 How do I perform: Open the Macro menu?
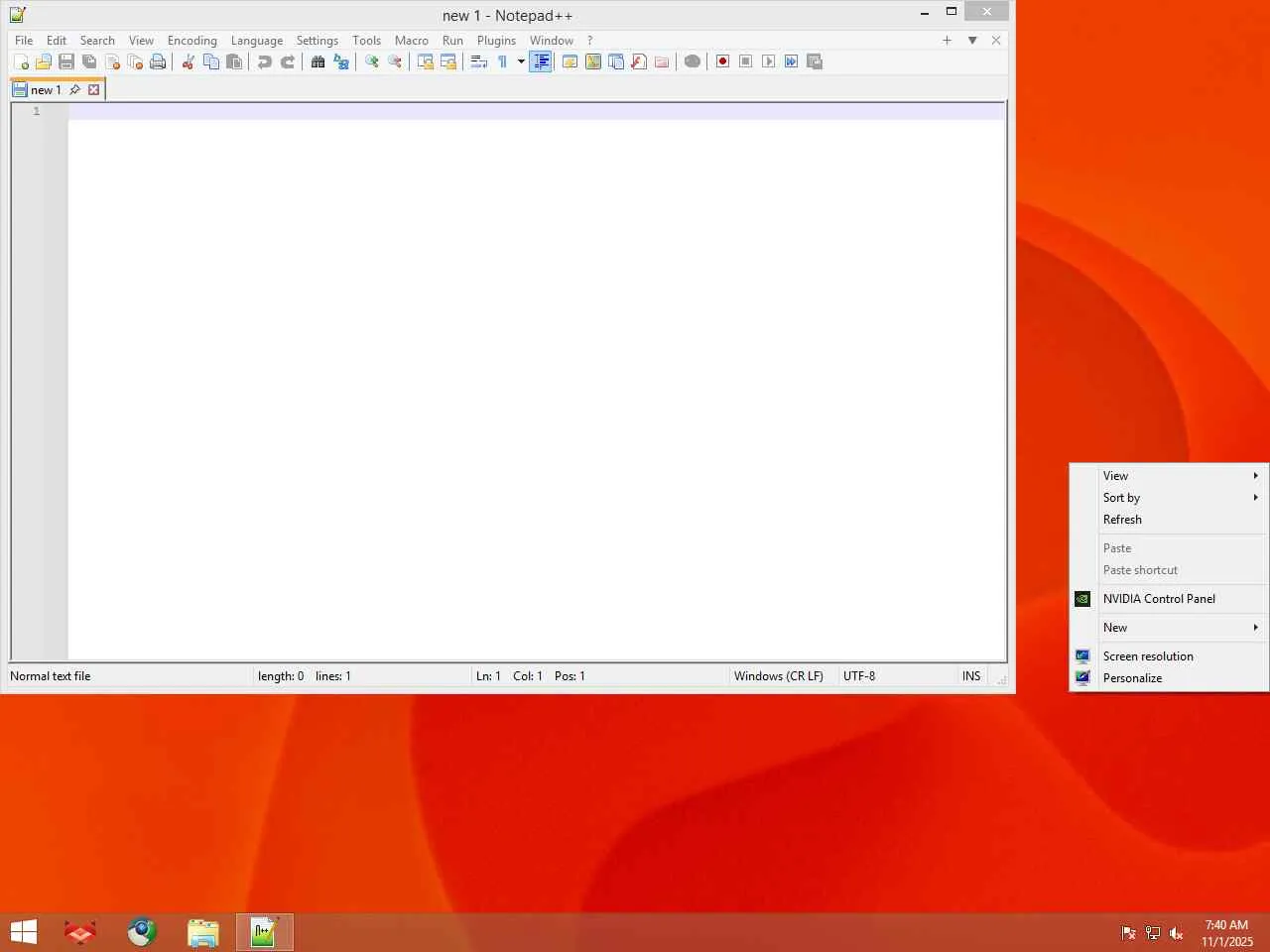pos(412,41)
